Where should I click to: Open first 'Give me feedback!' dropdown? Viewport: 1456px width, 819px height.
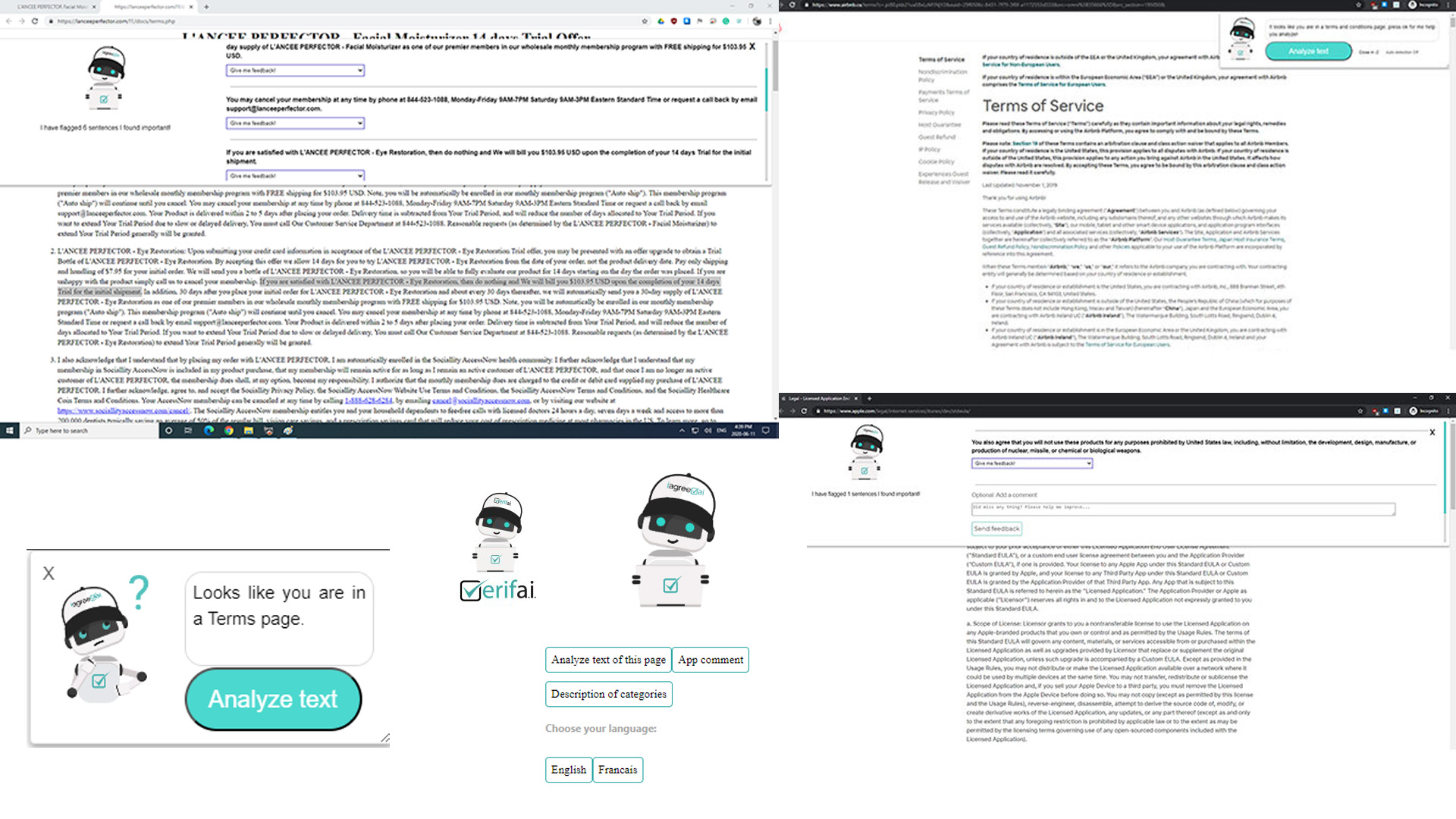pyautogui.click(x=295, y=71)
